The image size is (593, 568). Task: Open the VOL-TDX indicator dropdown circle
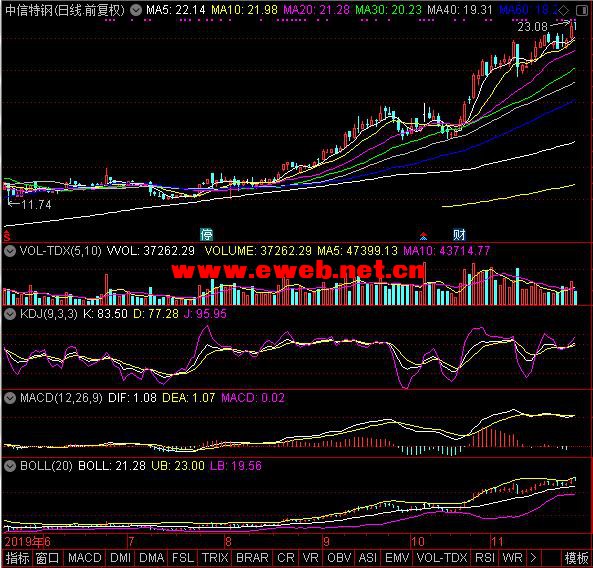coord(10,250)
